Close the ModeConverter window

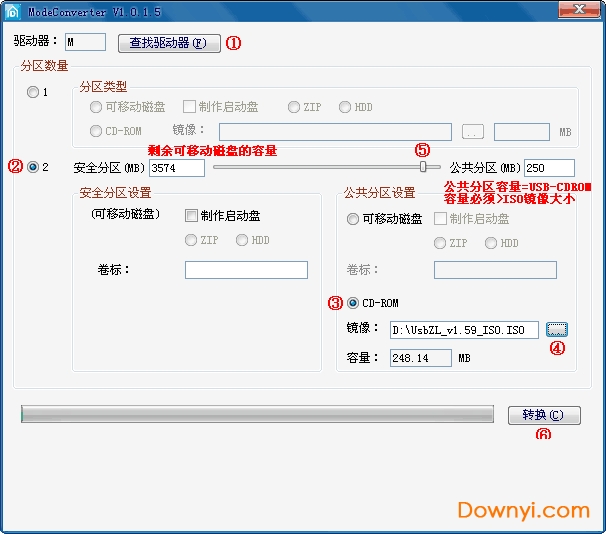click(579, 9)
